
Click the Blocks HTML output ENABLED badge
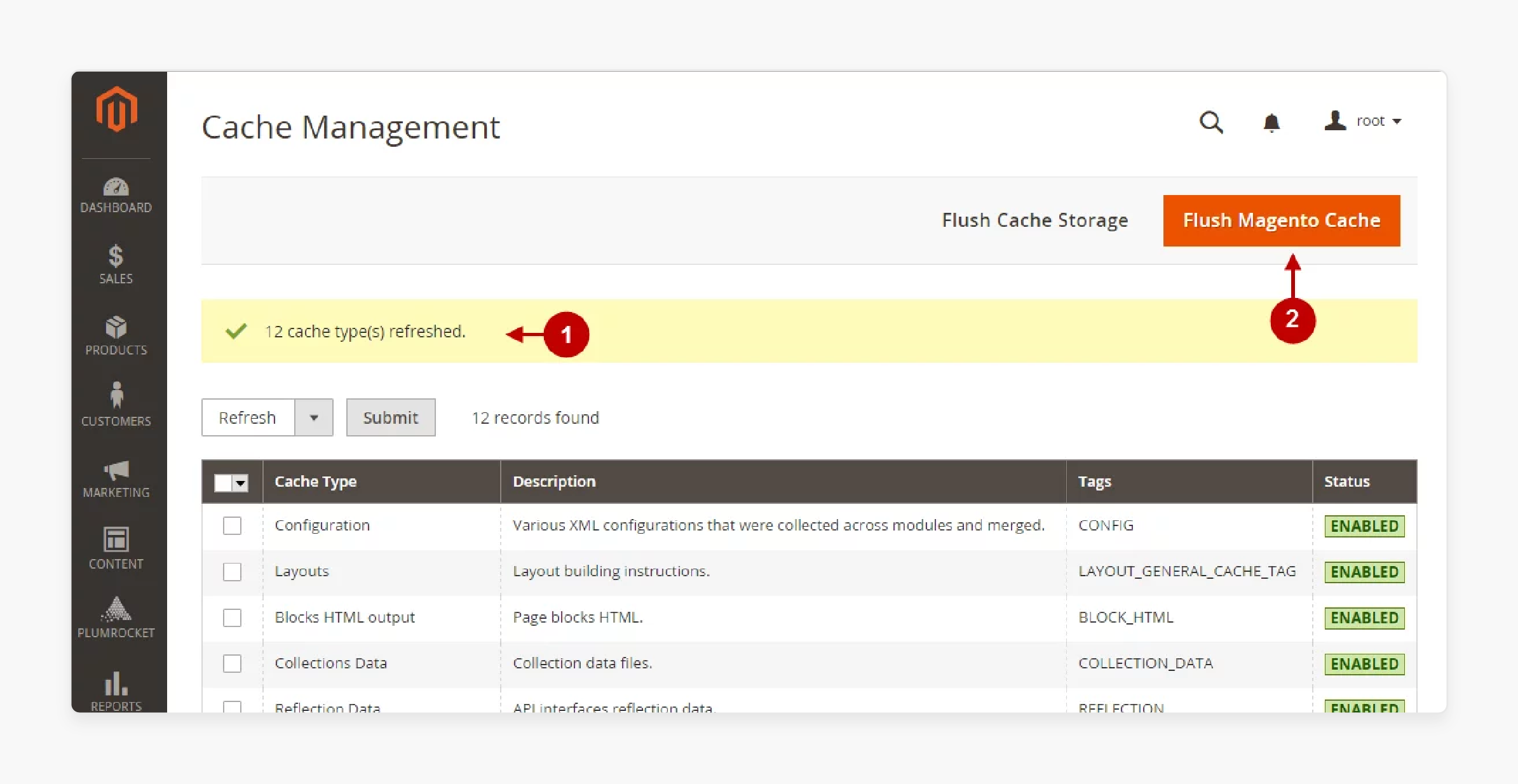pos(1364,618)
